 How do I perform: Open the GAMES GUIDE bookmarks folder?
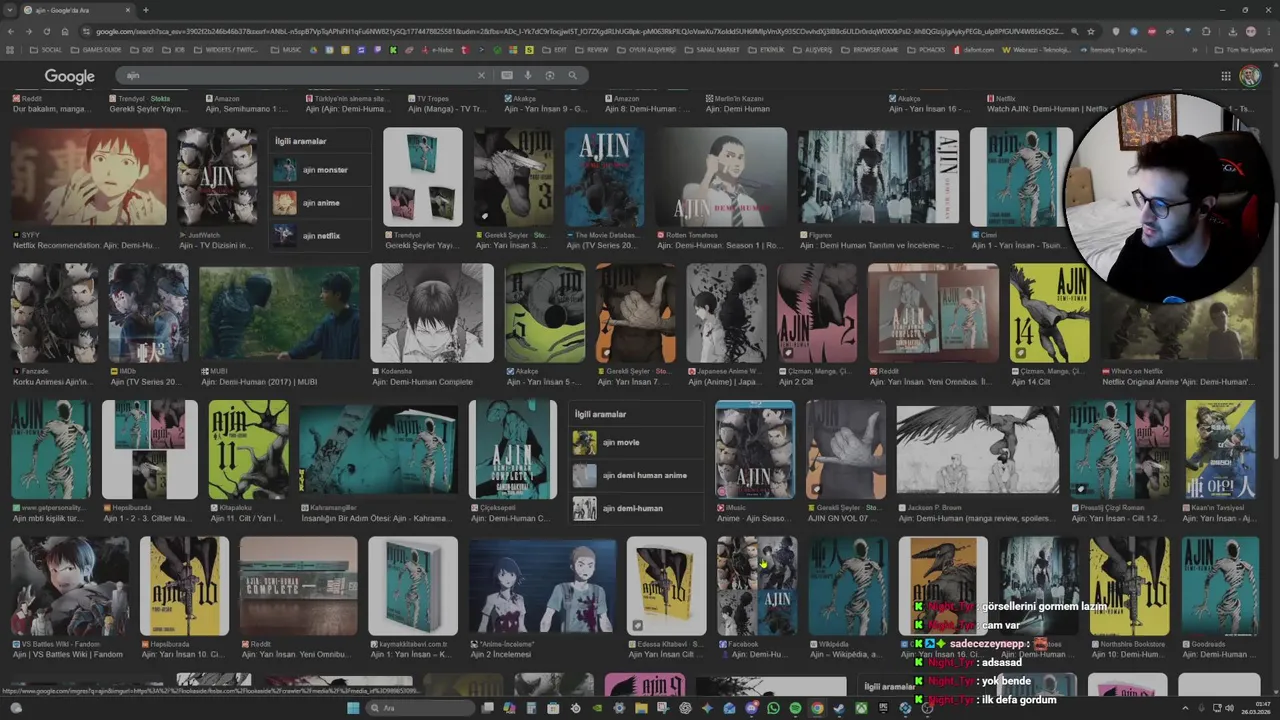(95, 50)
